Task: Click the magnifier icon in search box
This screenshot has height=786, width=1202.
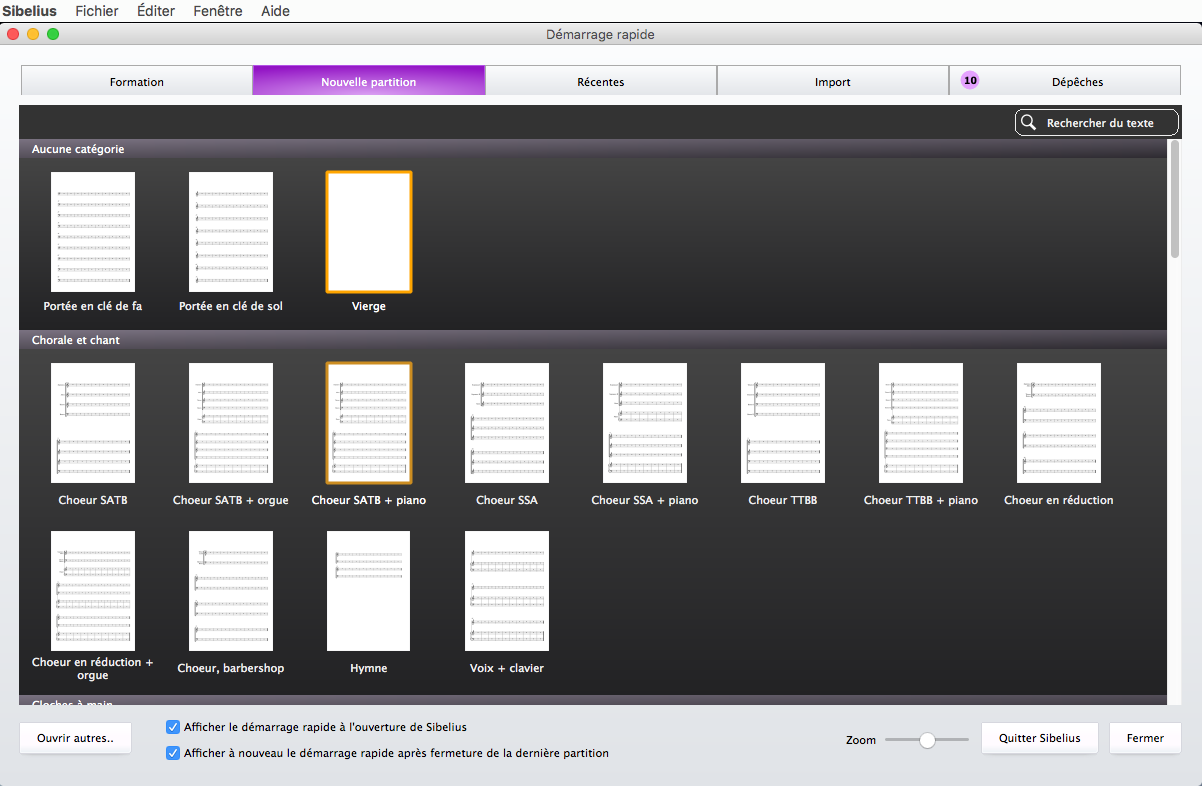Action: coord(1028,123)
